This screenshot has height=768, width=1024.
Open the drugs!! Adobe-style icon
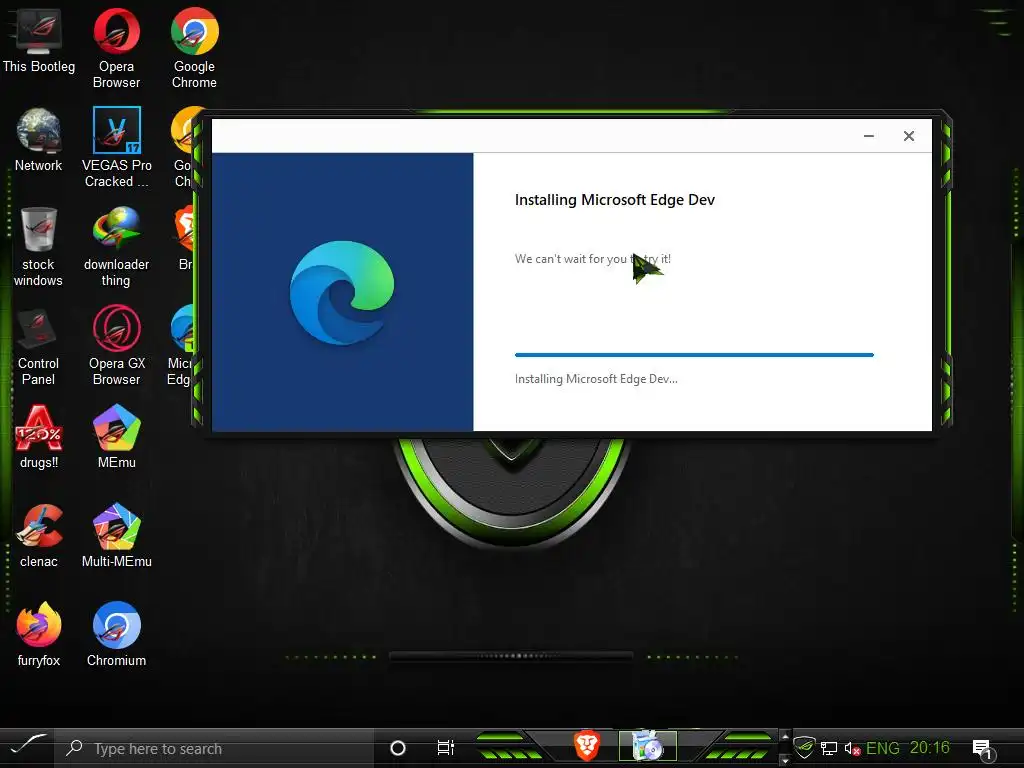click(x=39, y=436)
